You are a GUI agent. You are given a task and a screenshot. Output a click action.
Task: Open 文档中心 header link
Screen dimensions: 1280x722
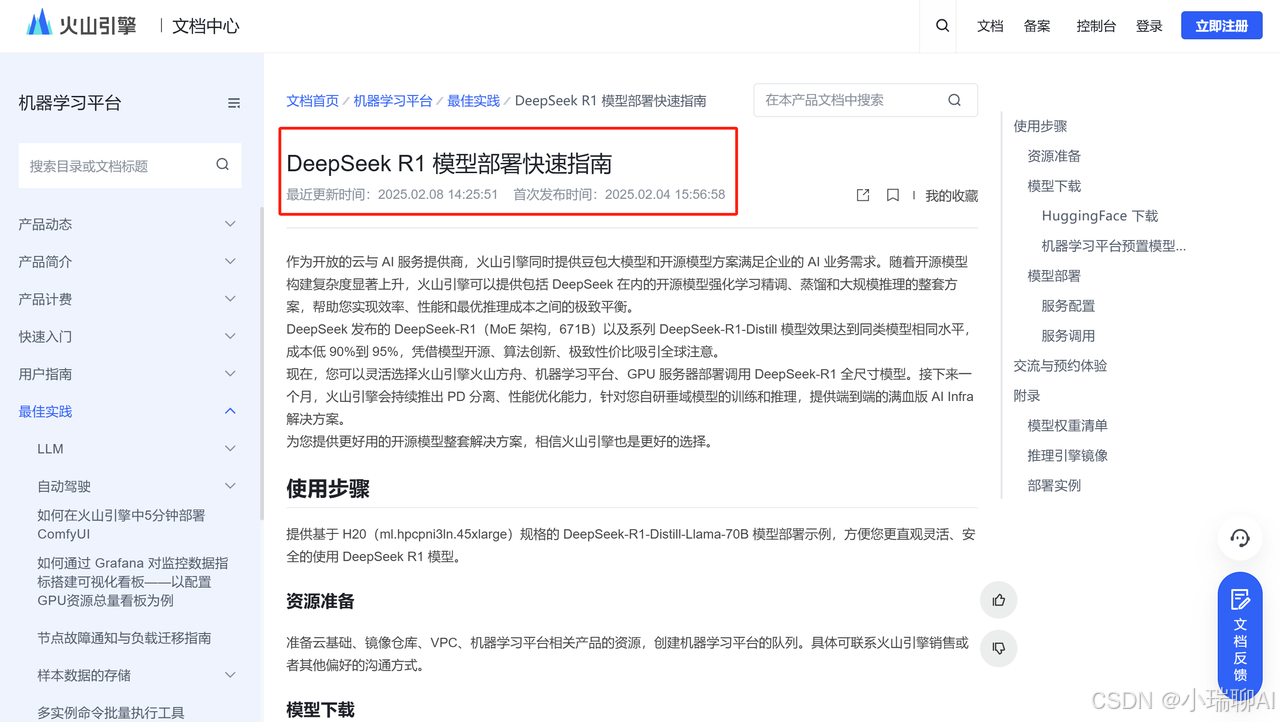[x=206, y=26]
